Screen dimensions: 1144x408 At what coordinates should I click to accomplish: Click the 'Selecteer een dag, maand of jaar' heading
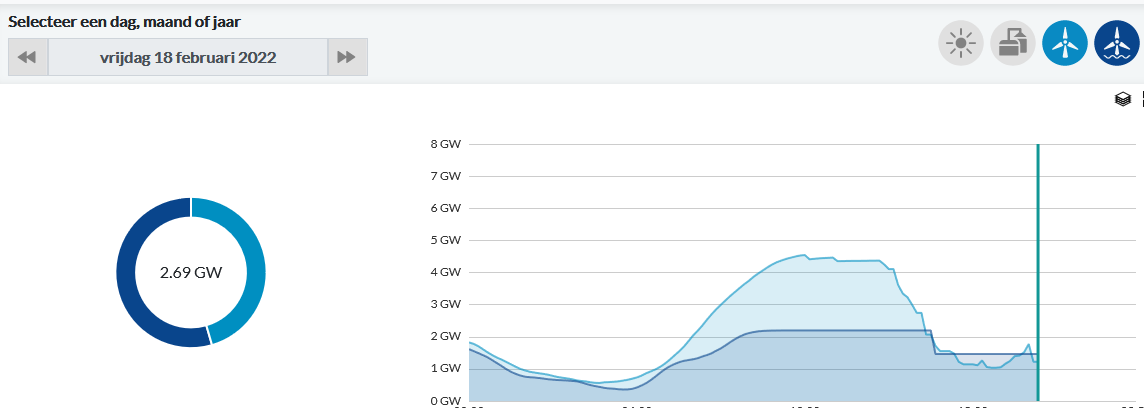(124, 20)
